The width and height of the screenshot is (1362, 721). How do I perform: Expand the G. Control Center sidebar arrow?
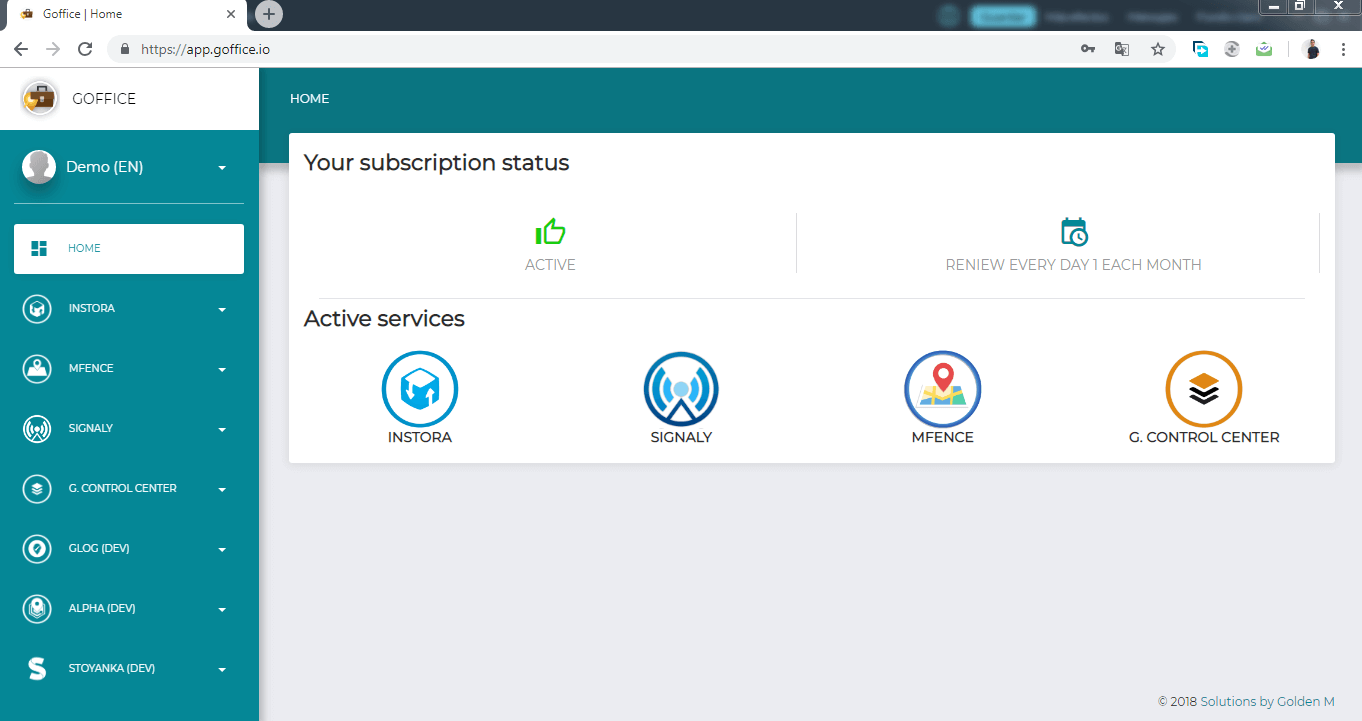click(x=222, y=489)
